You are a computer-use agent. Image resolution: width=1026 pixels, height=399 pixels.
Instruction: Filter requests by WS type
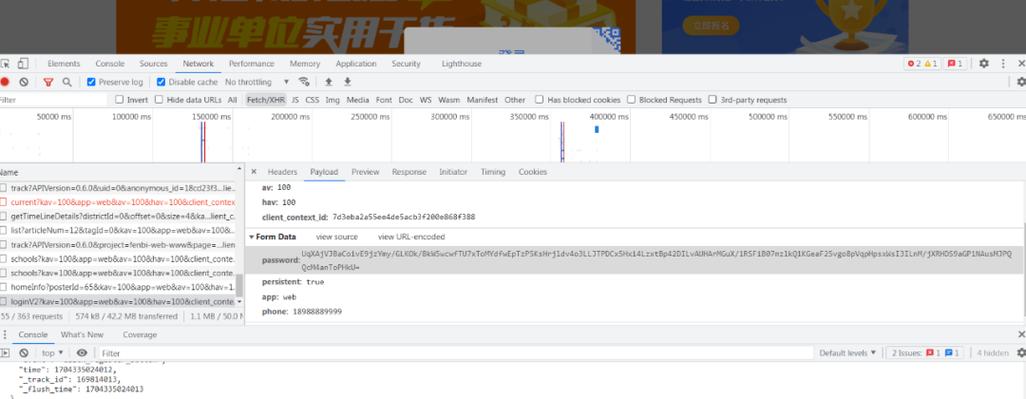[x=425, y=99]
